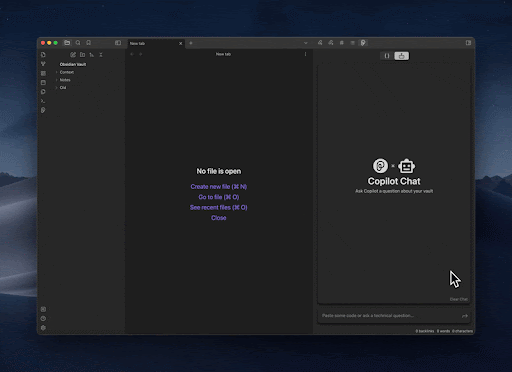Create a new folder in explorer
Viewport: 512px width, 372px height.
pyautogui.click(x=82, y=55)
